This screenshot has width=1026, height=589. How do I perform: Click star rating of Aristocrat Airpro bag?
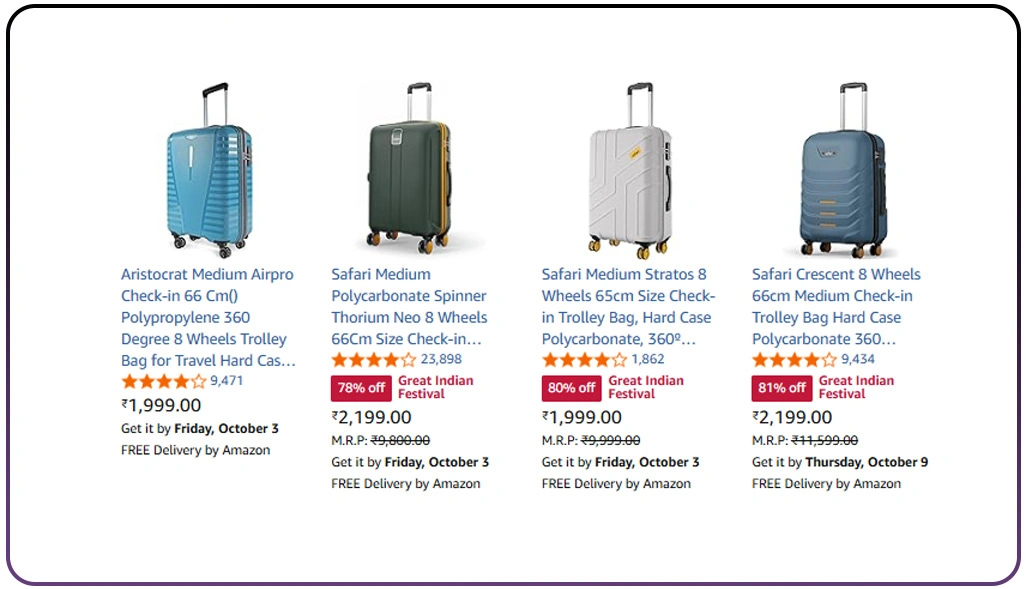[163, 381]
